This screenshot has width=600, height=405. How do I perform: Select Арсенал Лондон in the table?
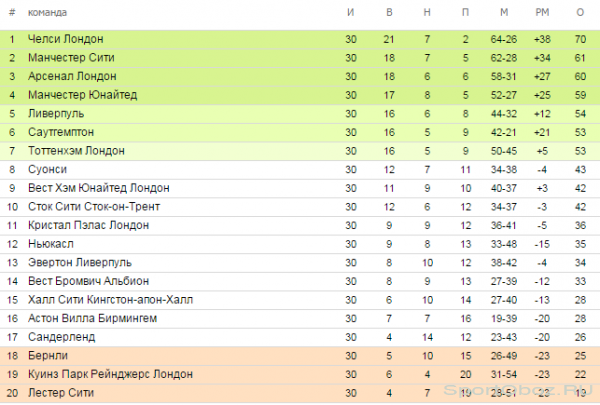pyautogui.click(x=72, y=76)
